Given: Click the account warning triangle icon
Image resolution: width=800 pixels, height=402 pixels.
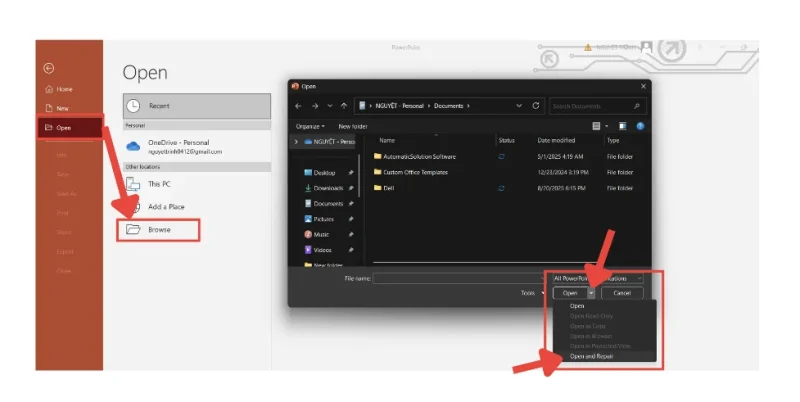Looking at the screenshot, I should tap(588, 47).
